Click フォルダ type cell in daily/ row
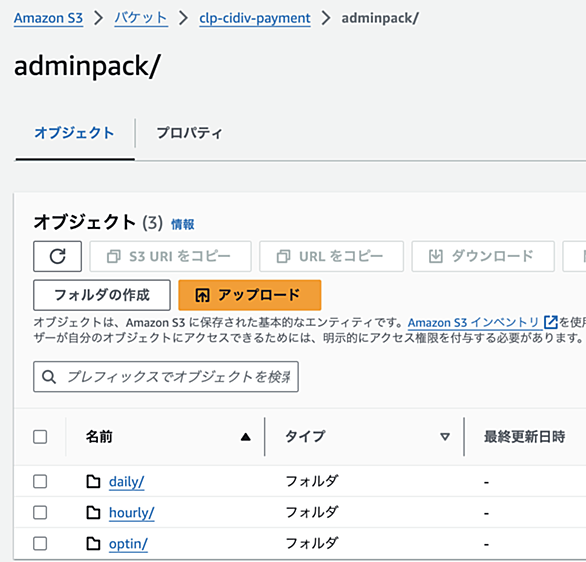The height and width of the screenshot is (562, 586). [x=312, y=481]
